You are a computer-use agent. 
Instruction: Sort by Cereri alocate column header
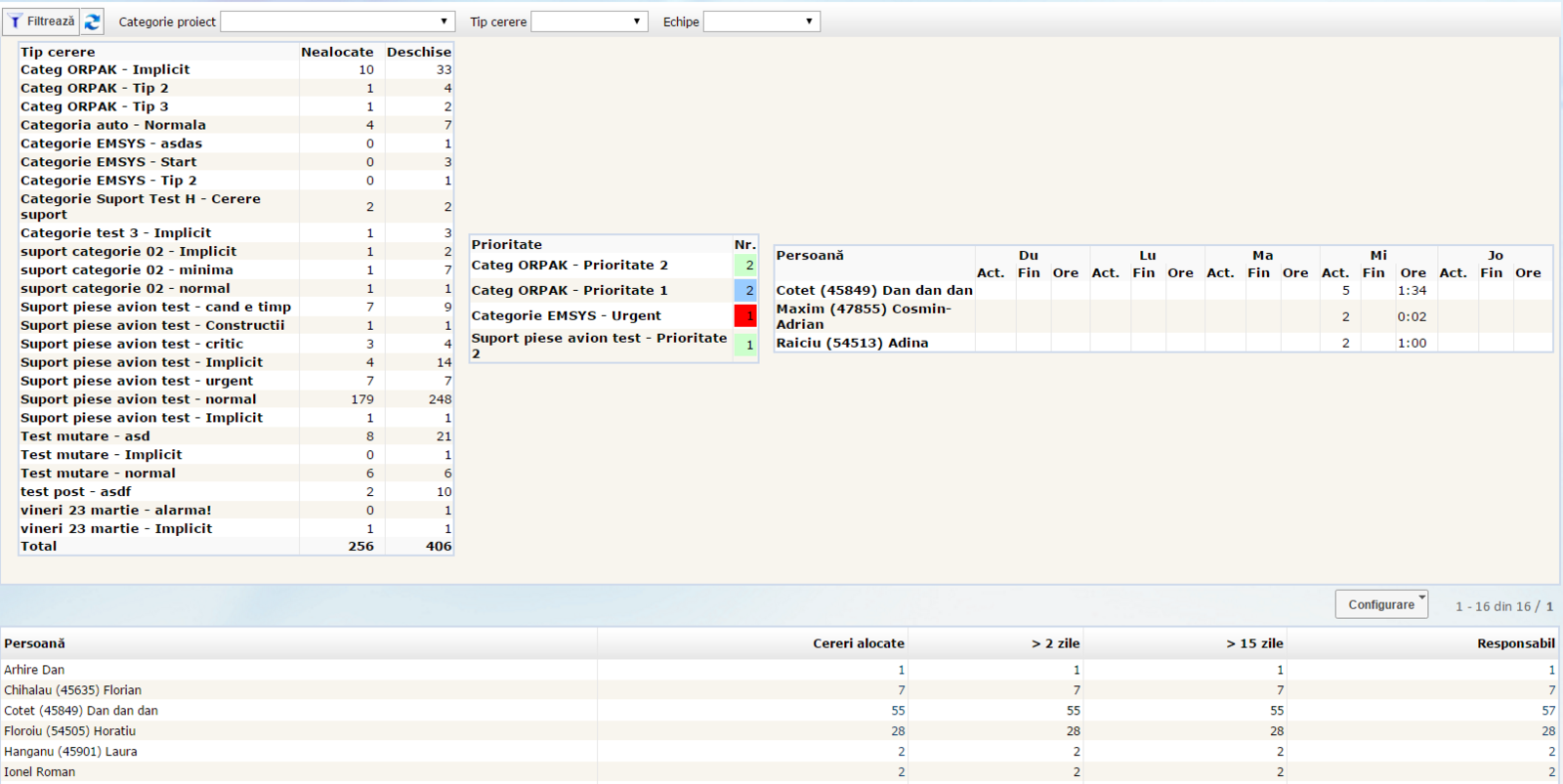click(x=858, y=643)
